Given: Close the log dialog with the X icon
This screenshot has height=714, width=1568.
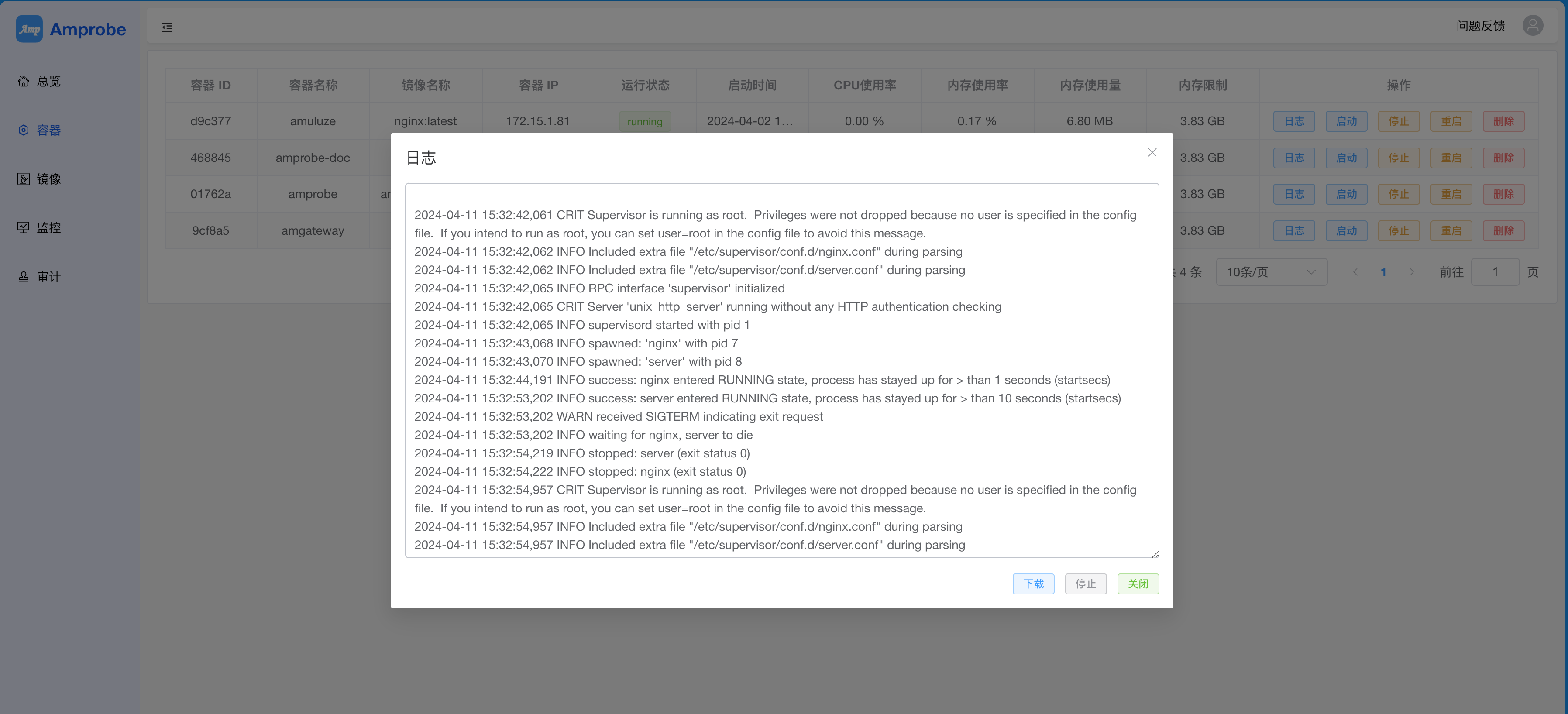Looking at the screenshot, I should (1152, 152).
